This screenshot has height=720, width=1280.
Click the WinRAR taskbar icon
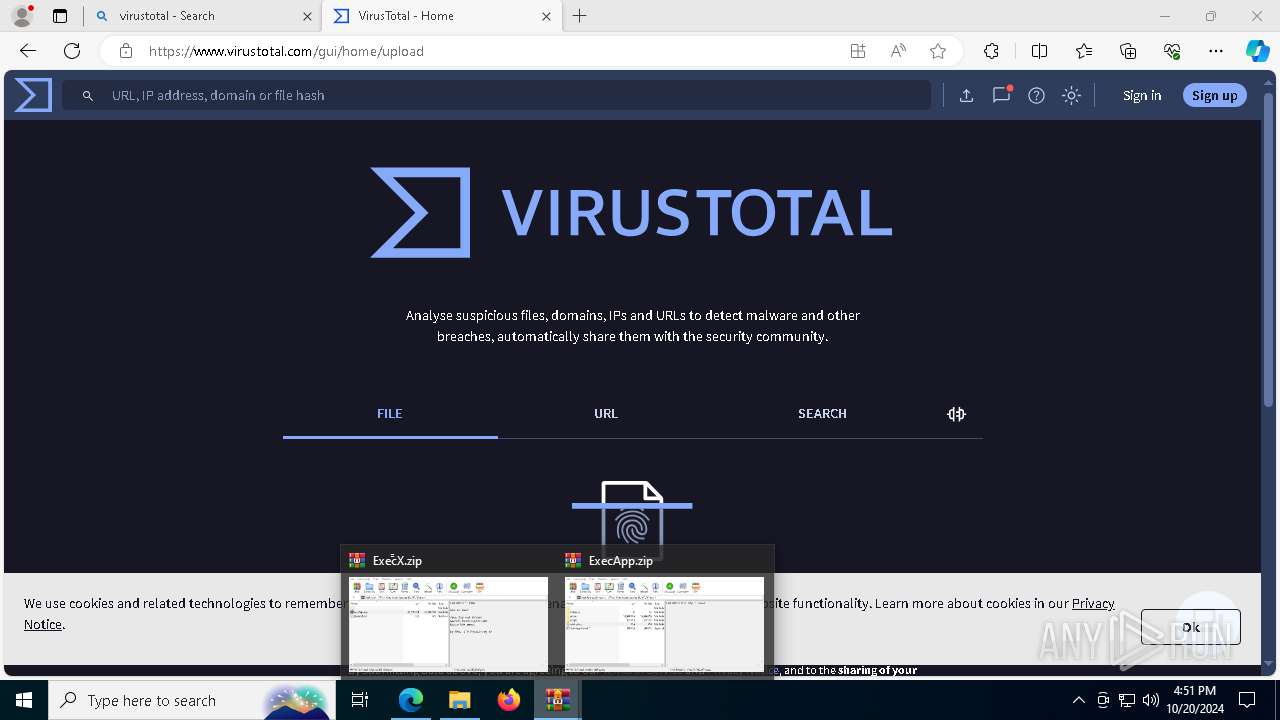557,700
